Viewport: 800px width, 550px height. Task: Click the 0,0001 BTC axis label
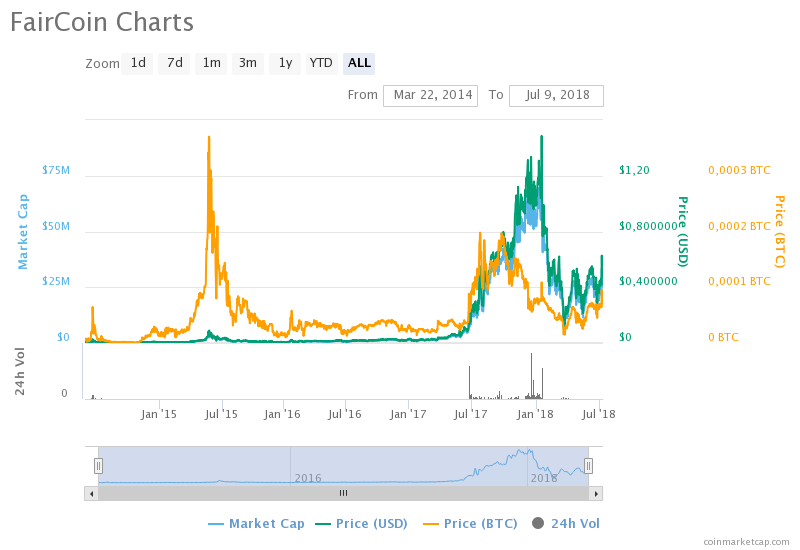click(x=739, y=281)
